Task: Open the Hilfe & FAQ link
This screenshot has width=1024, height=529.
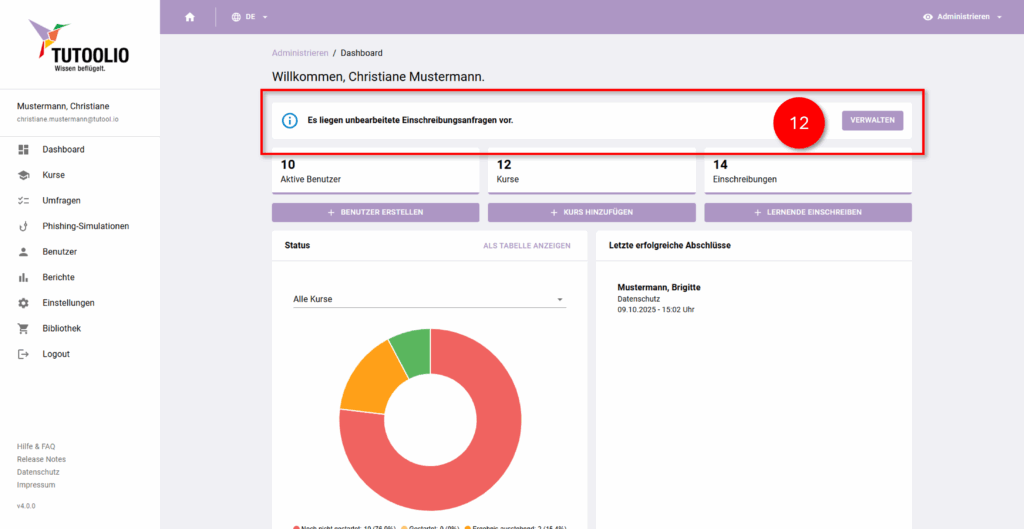Action: coord(36,446)
